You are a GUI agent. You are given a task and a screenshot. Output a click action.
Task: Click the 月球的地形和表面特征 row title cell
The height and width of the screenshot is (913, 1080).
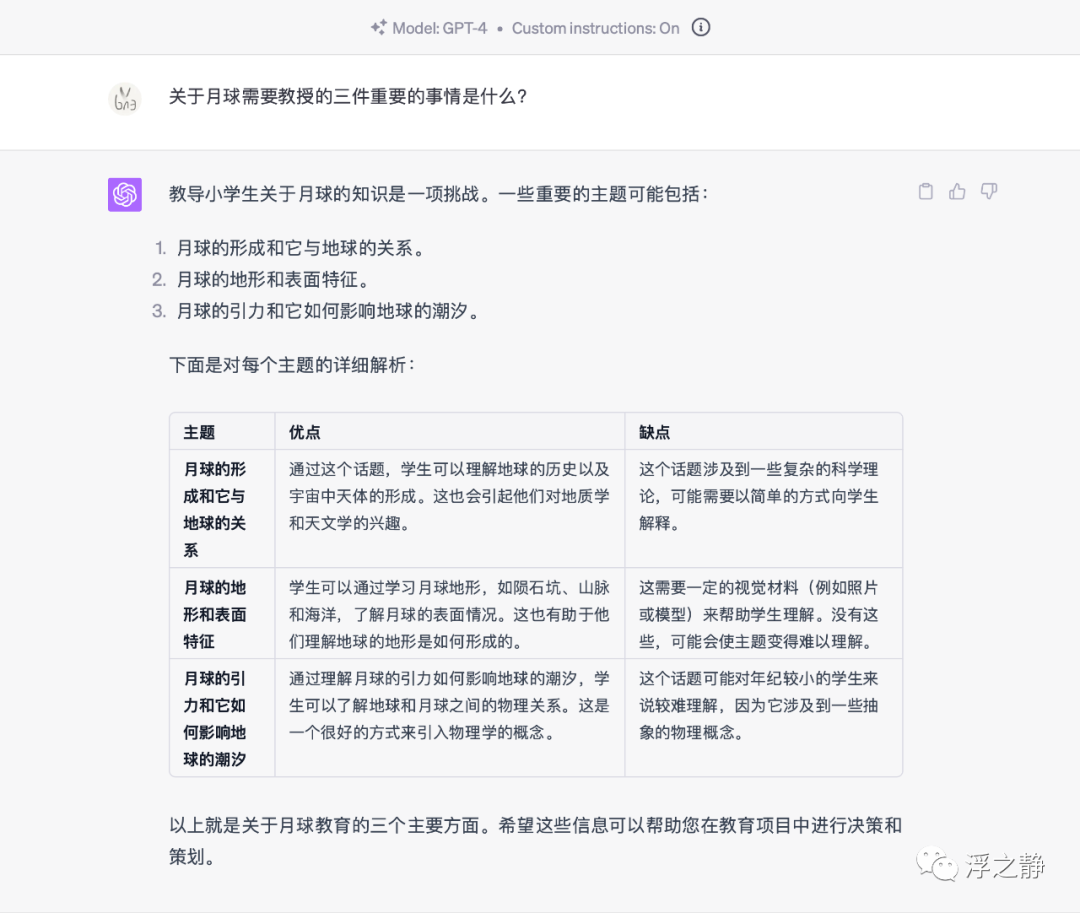(215, 614)
